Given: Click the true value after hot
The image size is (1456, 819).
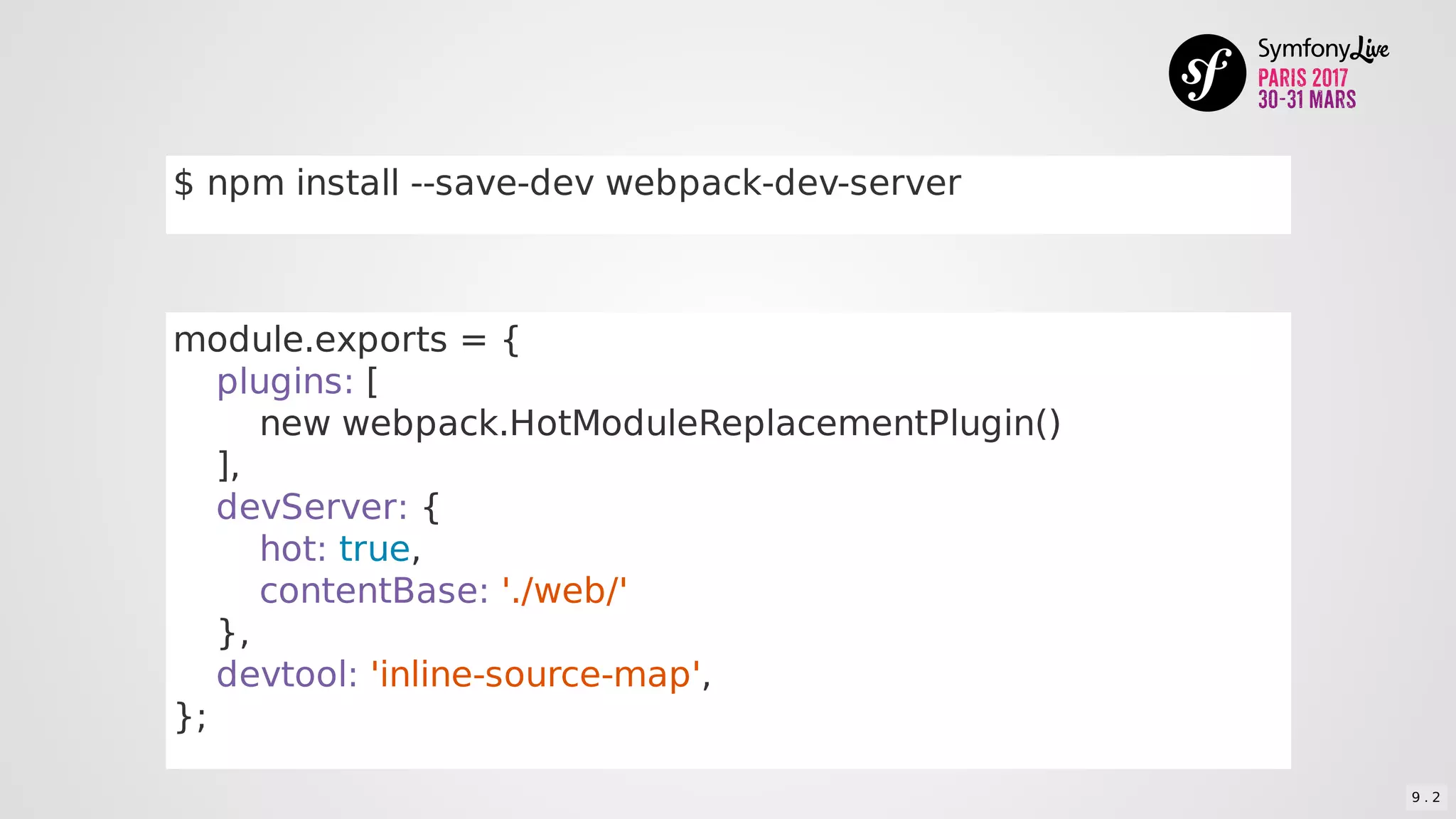Looking at the screenshot, I should click(375, 549).
